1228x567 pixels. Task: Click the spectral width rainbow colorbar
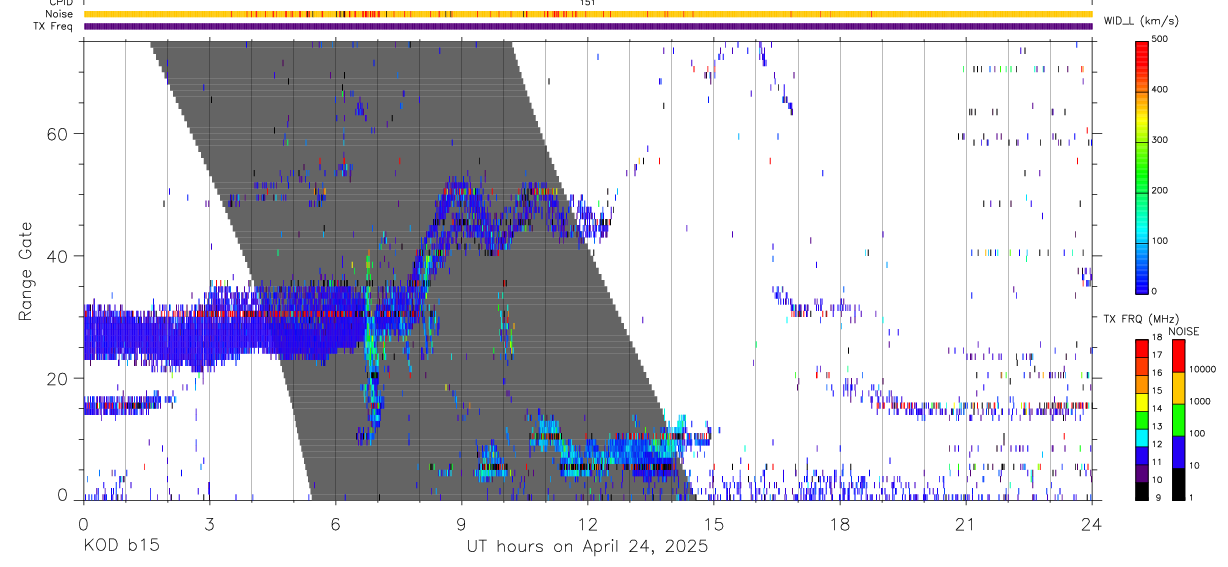point(1142,166)
